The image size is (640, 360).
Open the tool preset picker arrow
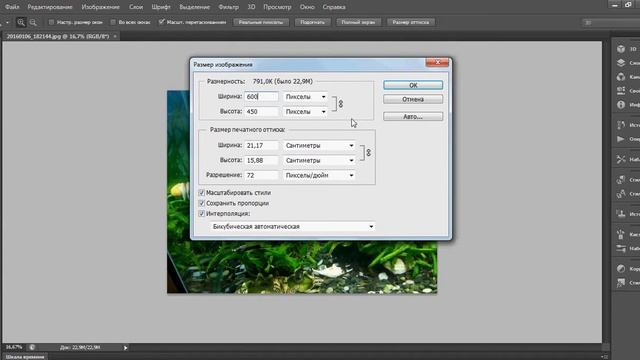[x=7, y=22]
